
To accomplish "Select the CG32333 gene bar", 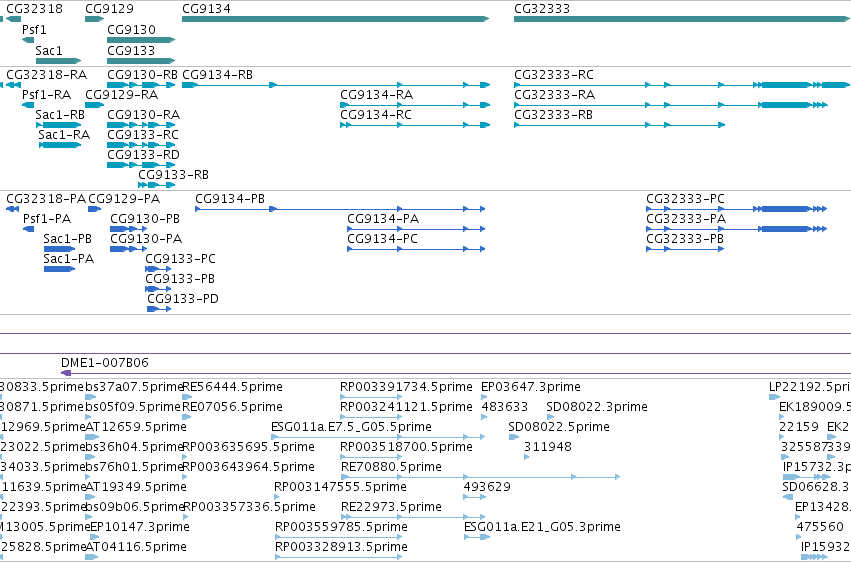I will [682, 19].
